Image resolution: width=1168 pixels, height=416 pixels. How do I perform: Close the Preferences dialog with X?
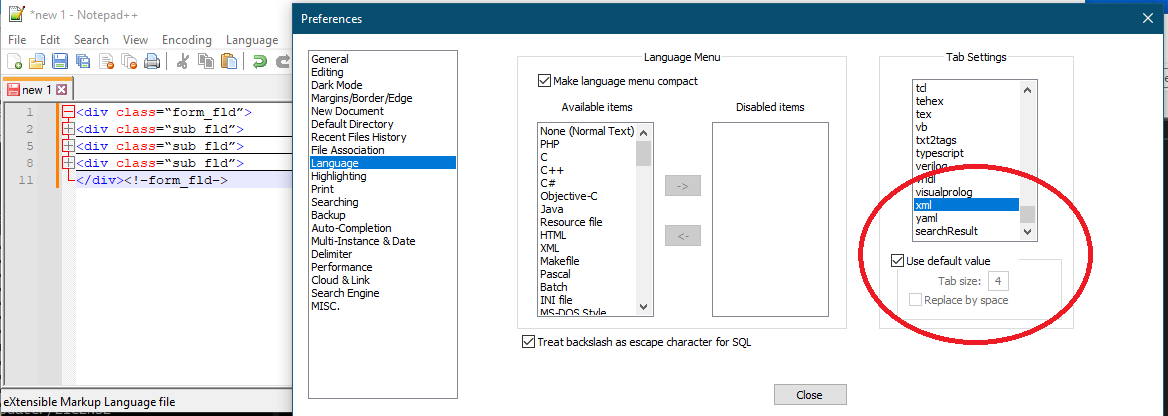(1148, 19)
